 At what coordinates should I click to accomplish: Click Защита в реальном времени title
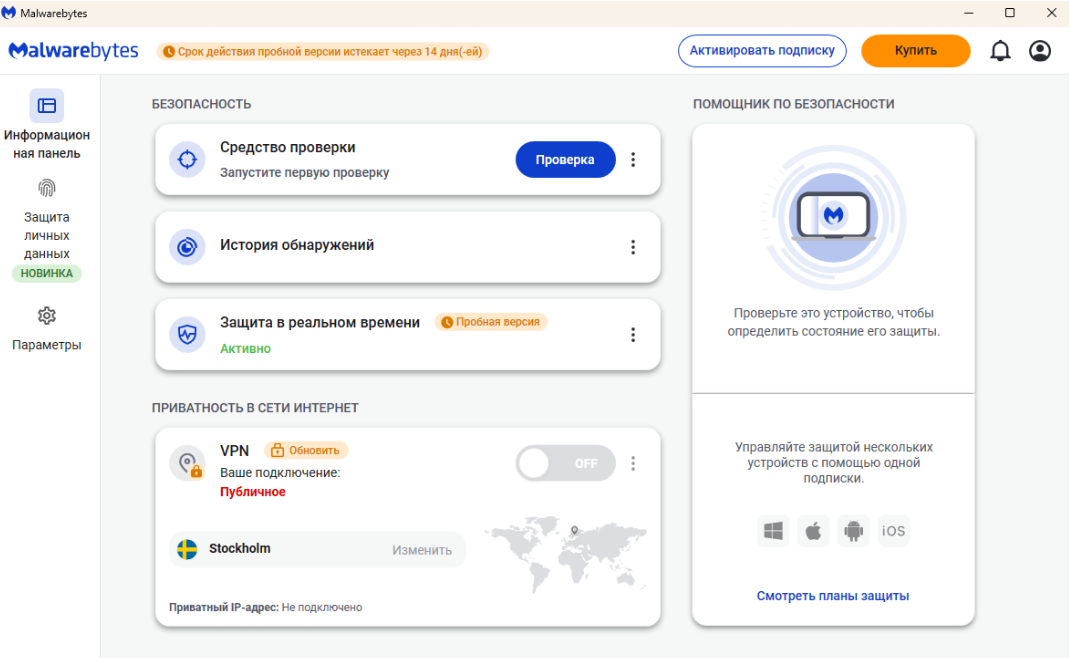pos(319,322)
